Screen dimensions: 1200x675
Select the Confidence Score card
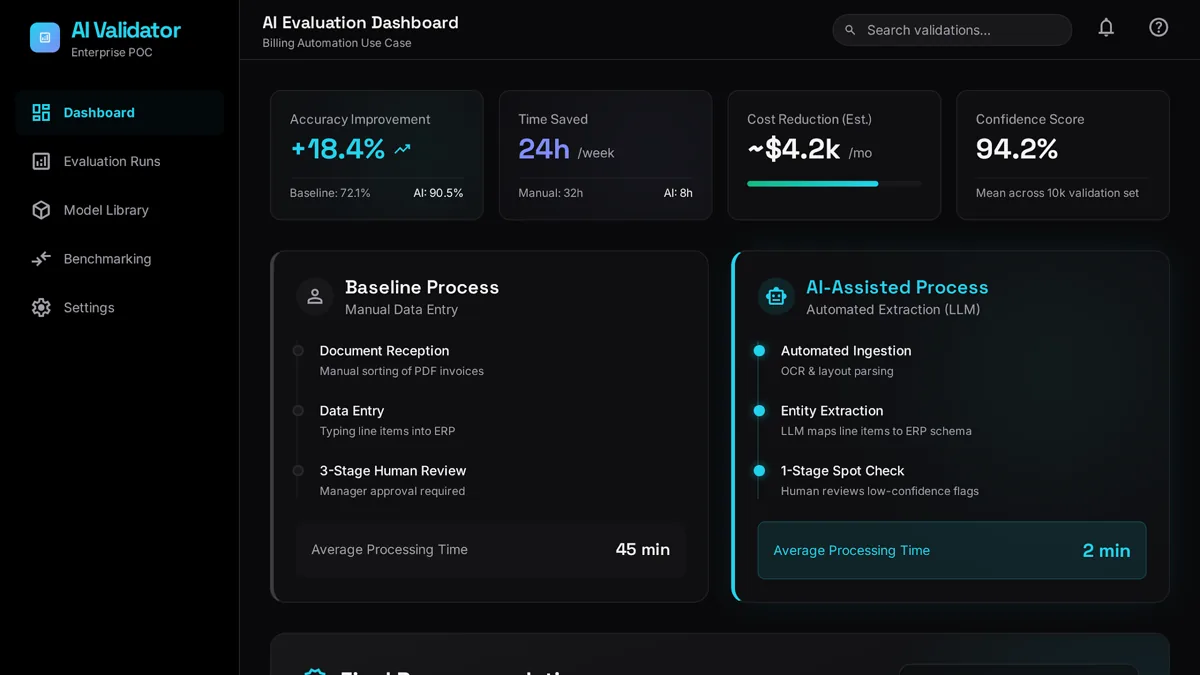tap(1063, 155)
